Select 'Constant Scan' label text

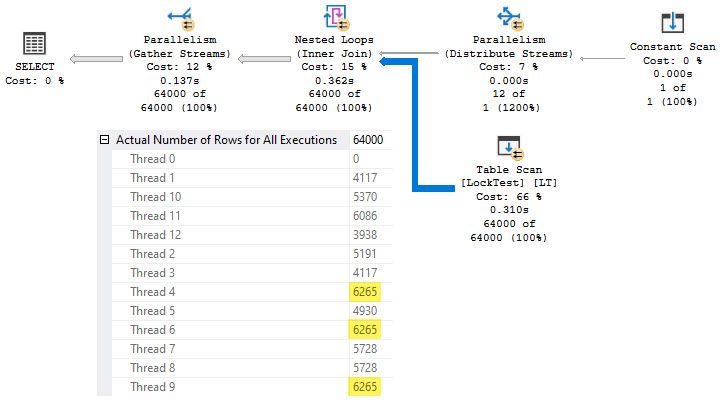click(673, 47)
